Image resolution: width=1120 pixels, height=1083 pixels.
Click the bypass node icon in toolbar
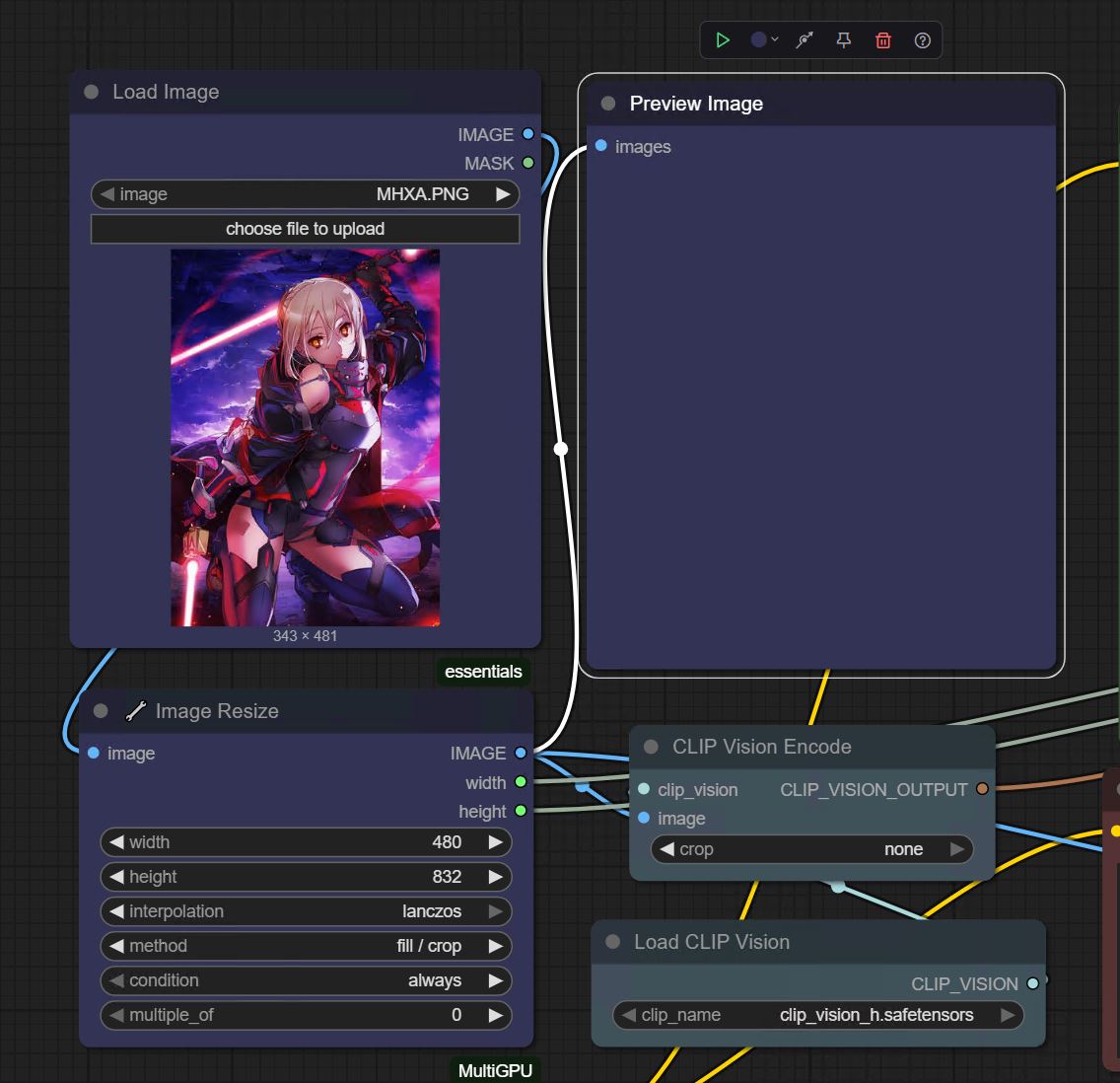coord(805,40)
